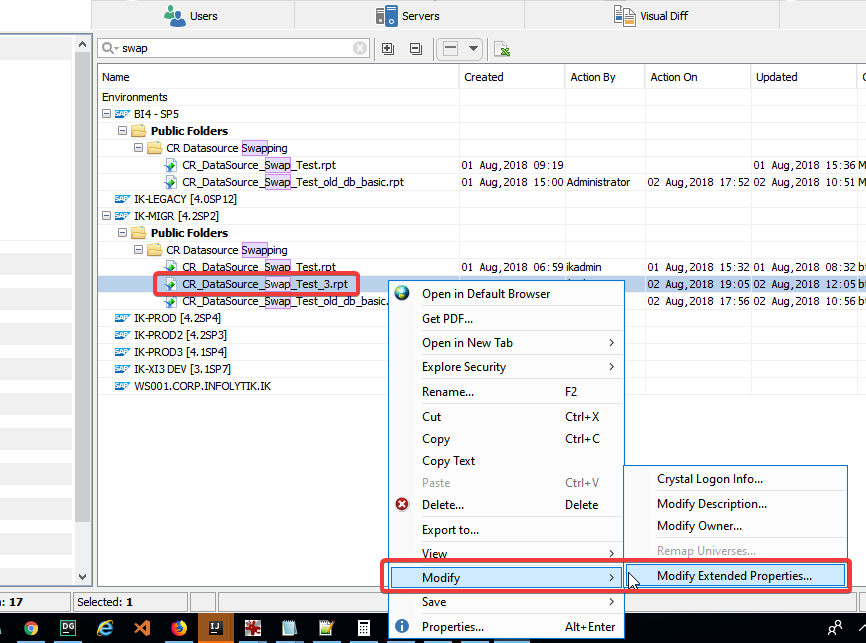Choose Copy Text from context menu
Screen dimensions: 866x643
506,461
